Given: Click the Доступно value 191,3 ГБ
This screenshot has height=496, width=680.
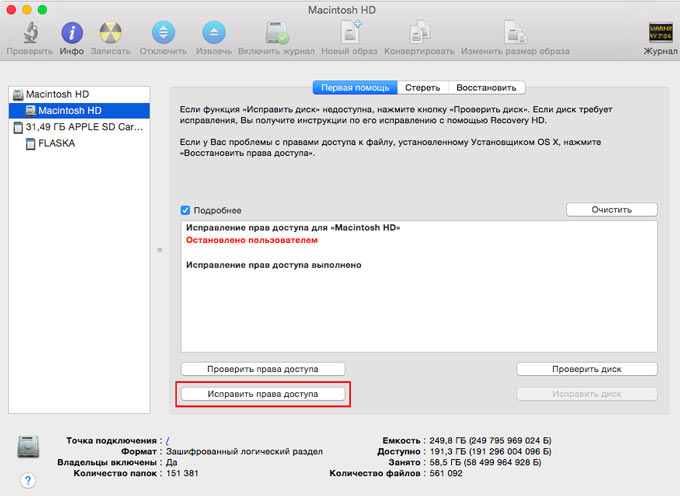Looking at the screenshot, I should (x=490, y=451).
